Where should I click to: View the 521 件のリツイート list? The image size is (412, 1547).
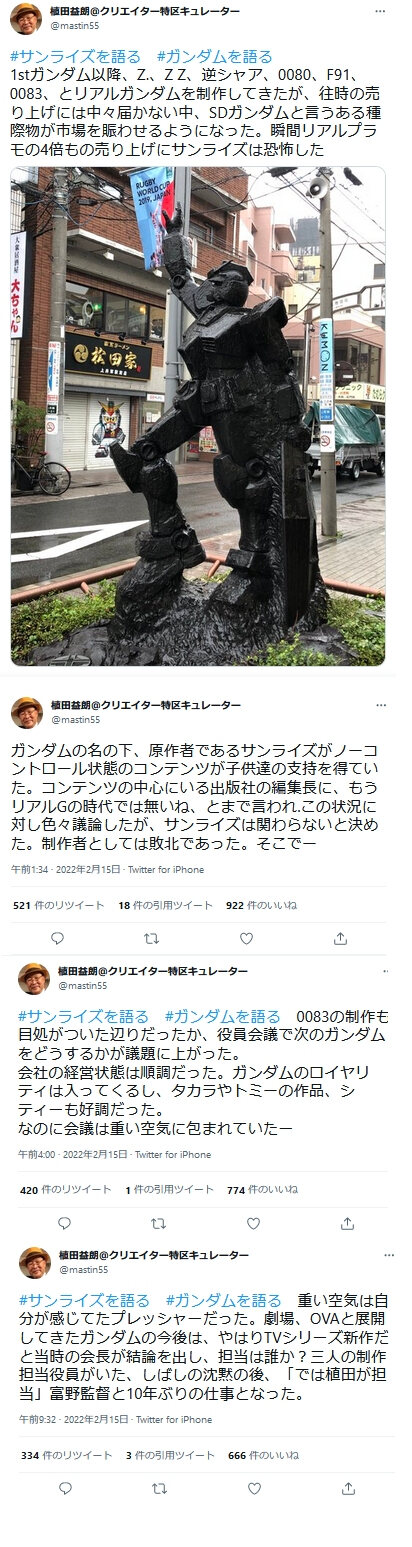click(58, 905)
